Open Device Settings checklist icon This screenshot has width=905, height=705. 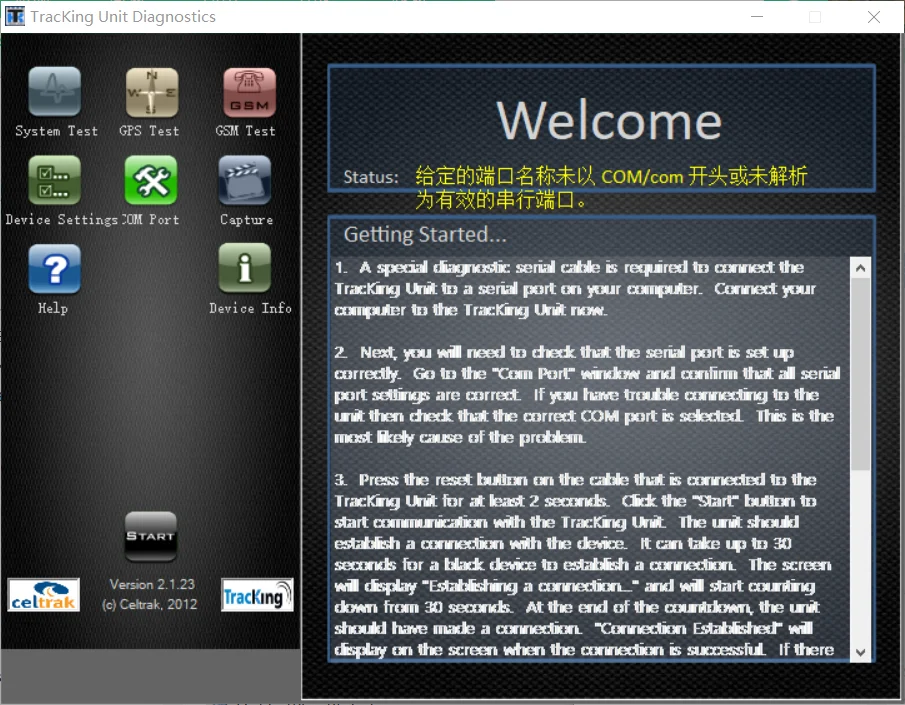(x=55, y=180)
